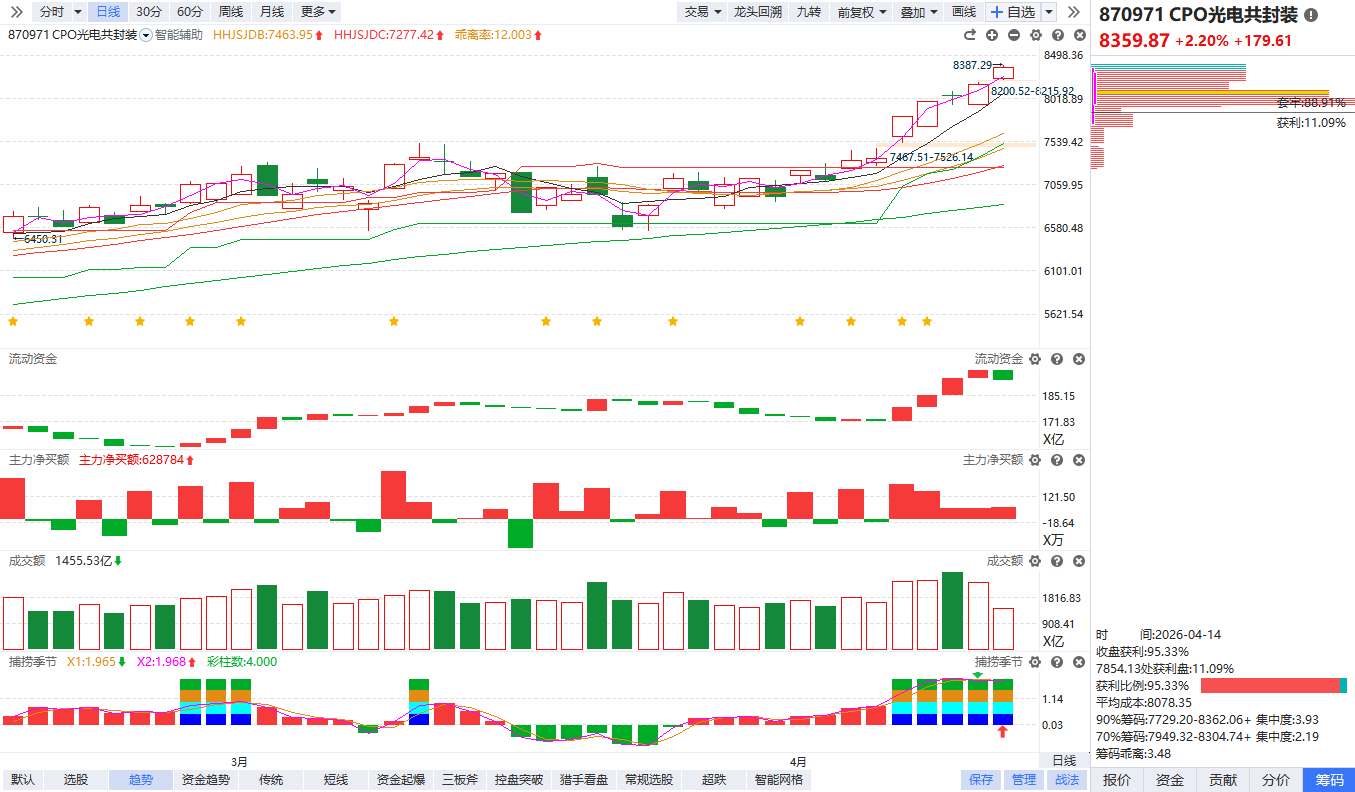Click info icon beside CPO光电共封装 title

click(1311, 15)
